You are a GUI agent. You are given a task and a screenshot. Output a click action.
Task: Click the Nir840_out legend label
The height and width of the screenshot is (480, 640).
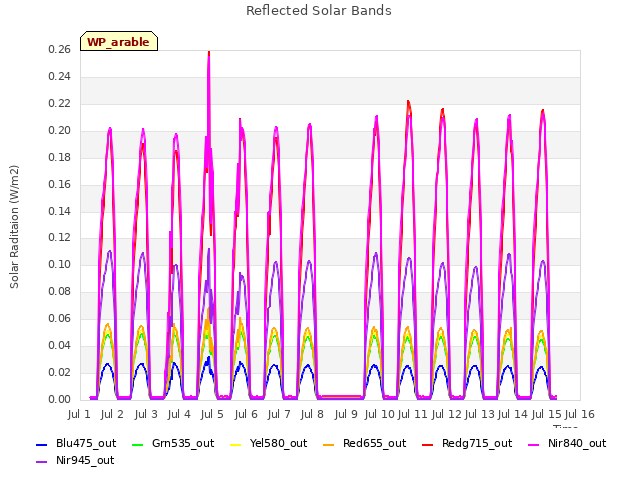tap(577, 443)
